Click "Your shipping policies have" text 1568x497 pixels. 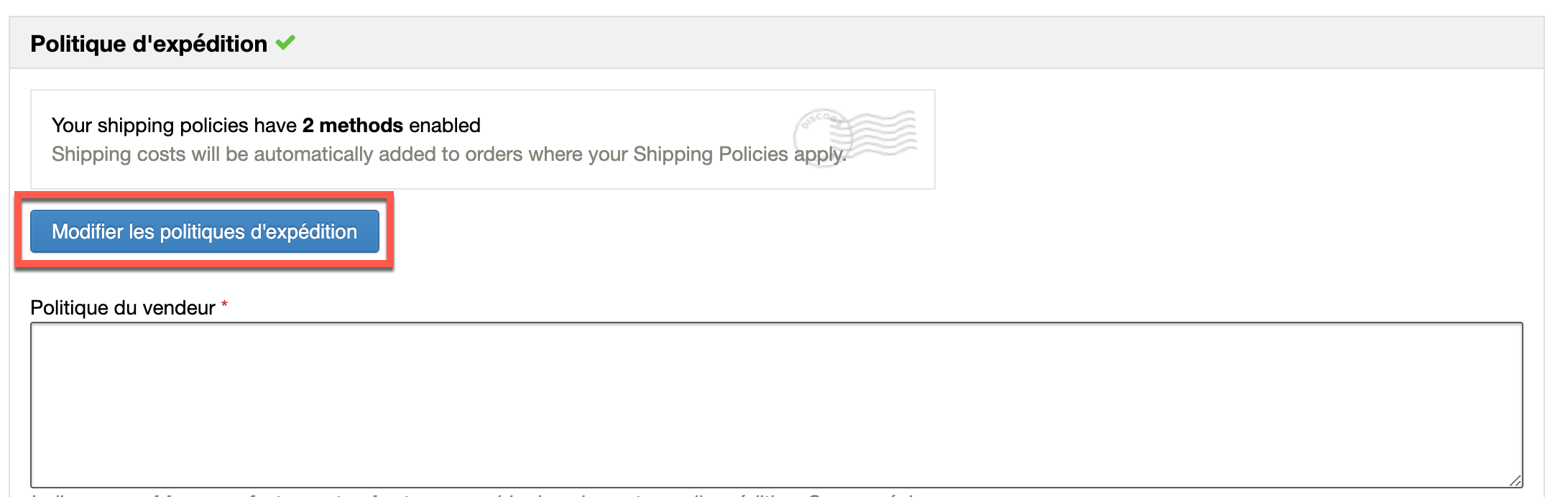tap(174, 125)
